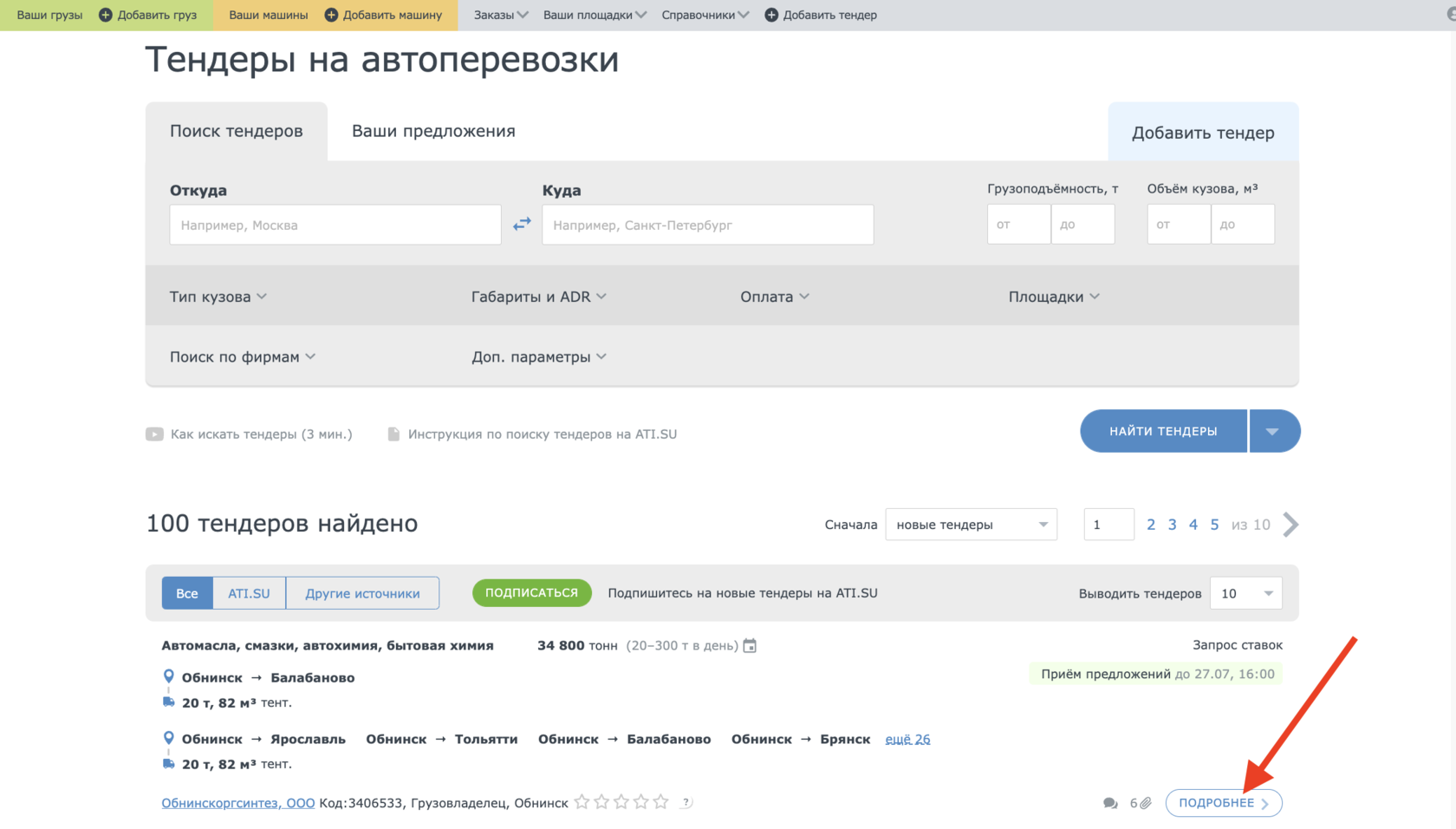Open Обнинскоргсинтез, ООО company link
Screen dimensions: 1456x829
(x=238, y=803)
